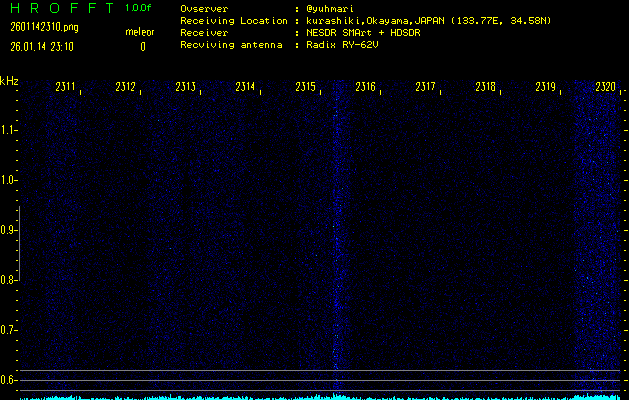Screen dimensions: 629x400
Task: Click the Recviving antenna label
Action: coord(231,45)
